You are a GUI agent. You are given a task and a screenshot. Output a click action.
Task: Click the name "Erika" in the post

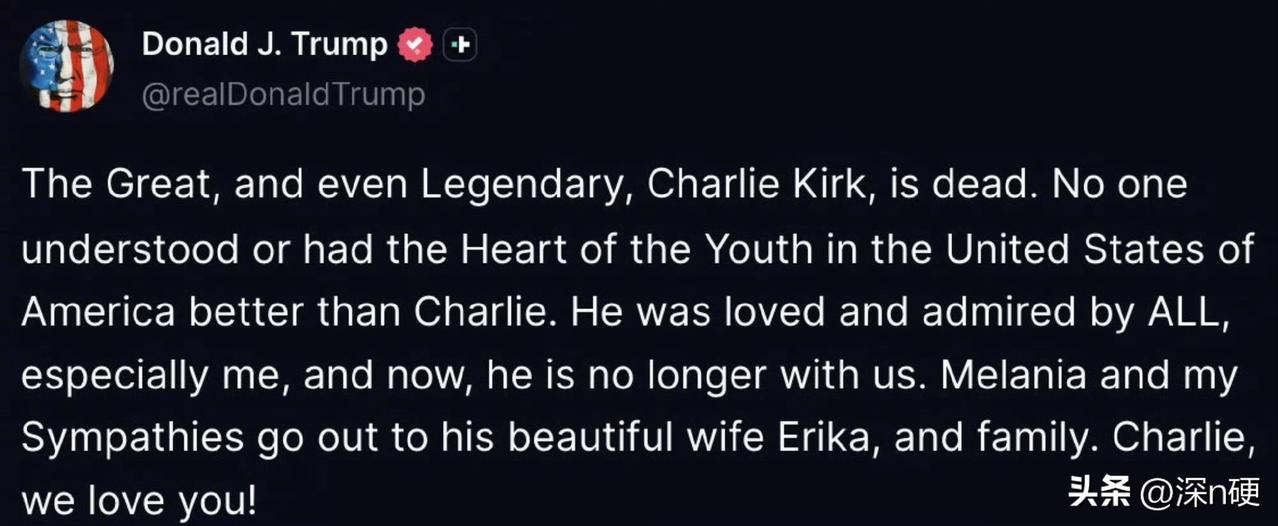(x=850, y=438)
